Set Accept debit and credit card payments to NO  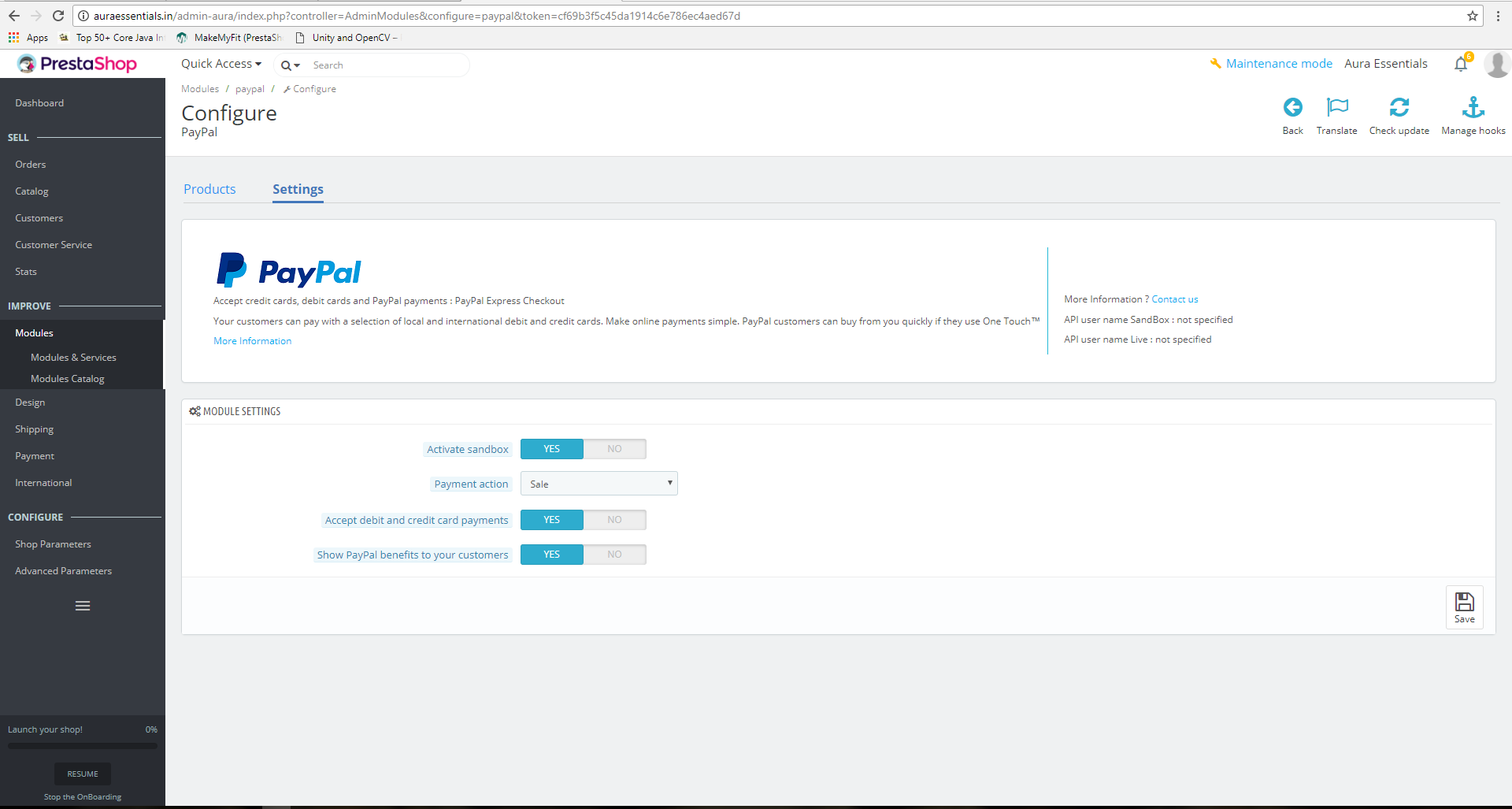615,520
